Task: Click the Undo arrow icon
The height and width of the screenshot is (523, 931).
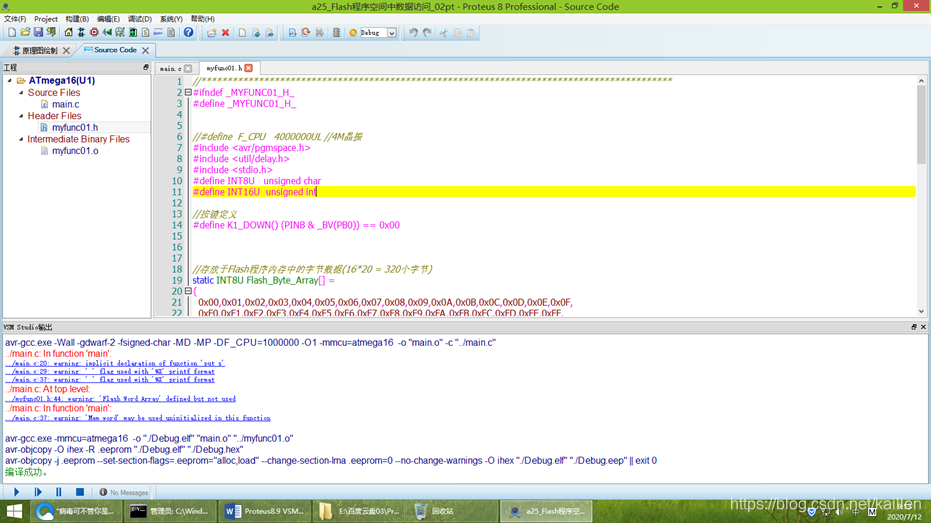Action: click(x=413, y=33)
